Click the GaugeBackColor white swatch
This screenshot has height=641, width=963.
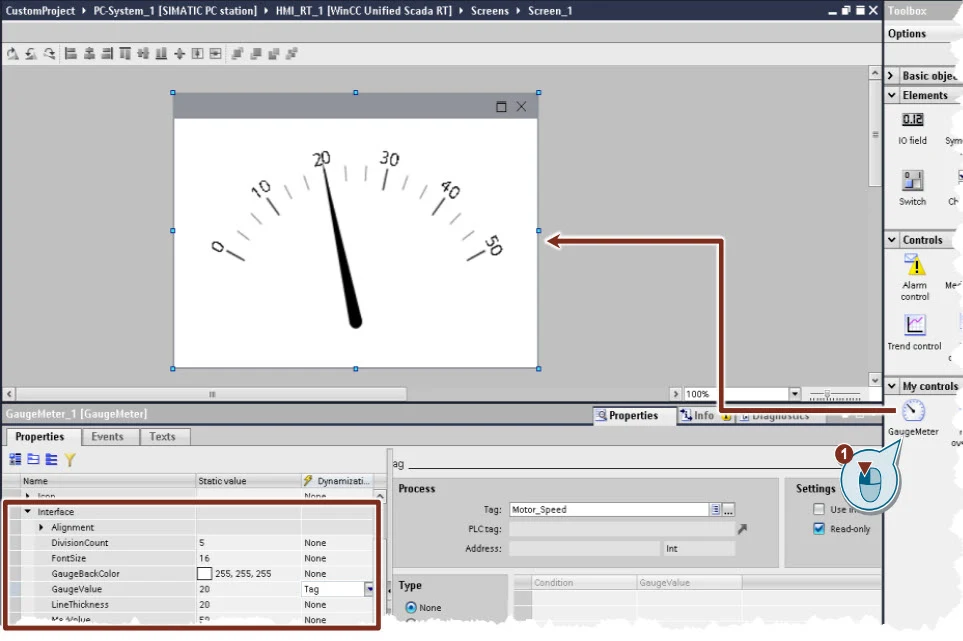(205, 573)
